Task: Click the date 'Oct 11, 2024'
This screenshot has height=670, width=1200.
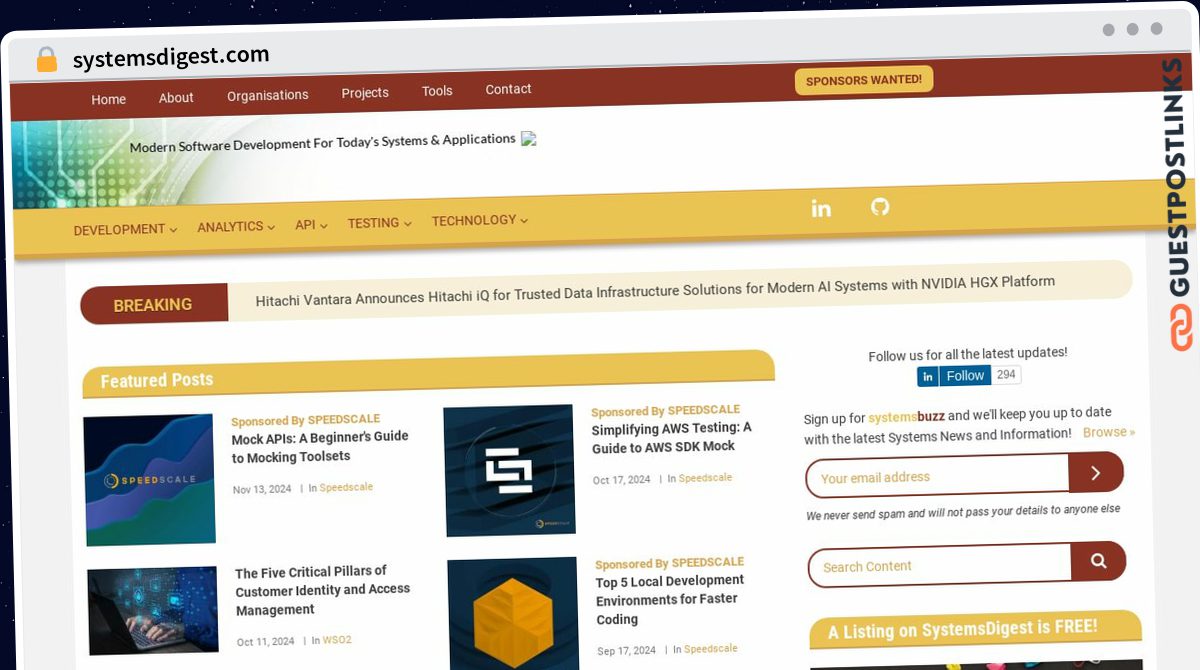Action: (266, 642)
